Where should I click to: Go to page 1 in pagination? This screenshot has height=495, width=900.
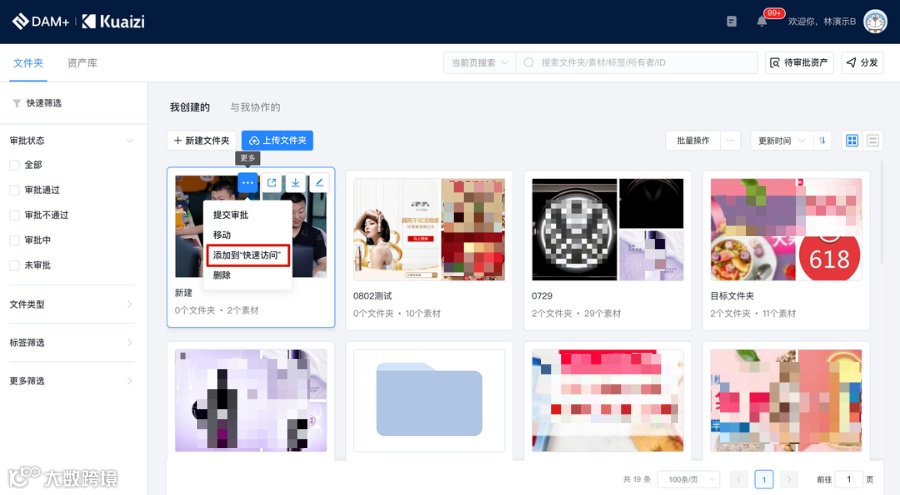(764, 479)
